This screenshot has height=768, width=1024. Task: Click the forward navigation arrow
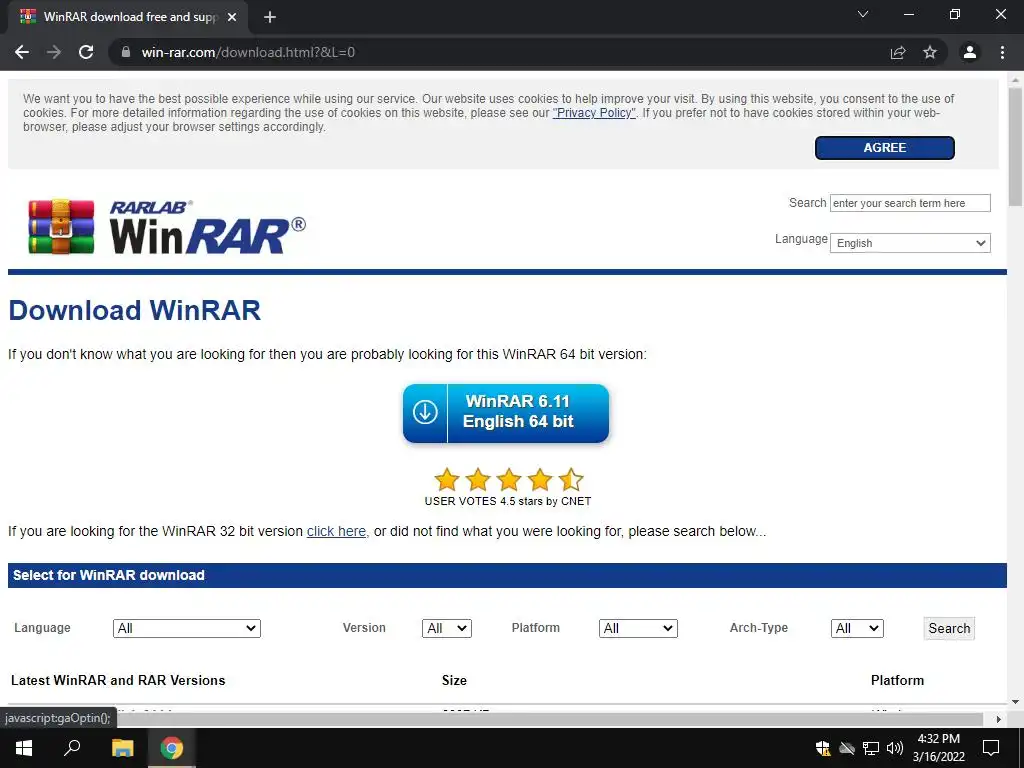coord(54,52)
